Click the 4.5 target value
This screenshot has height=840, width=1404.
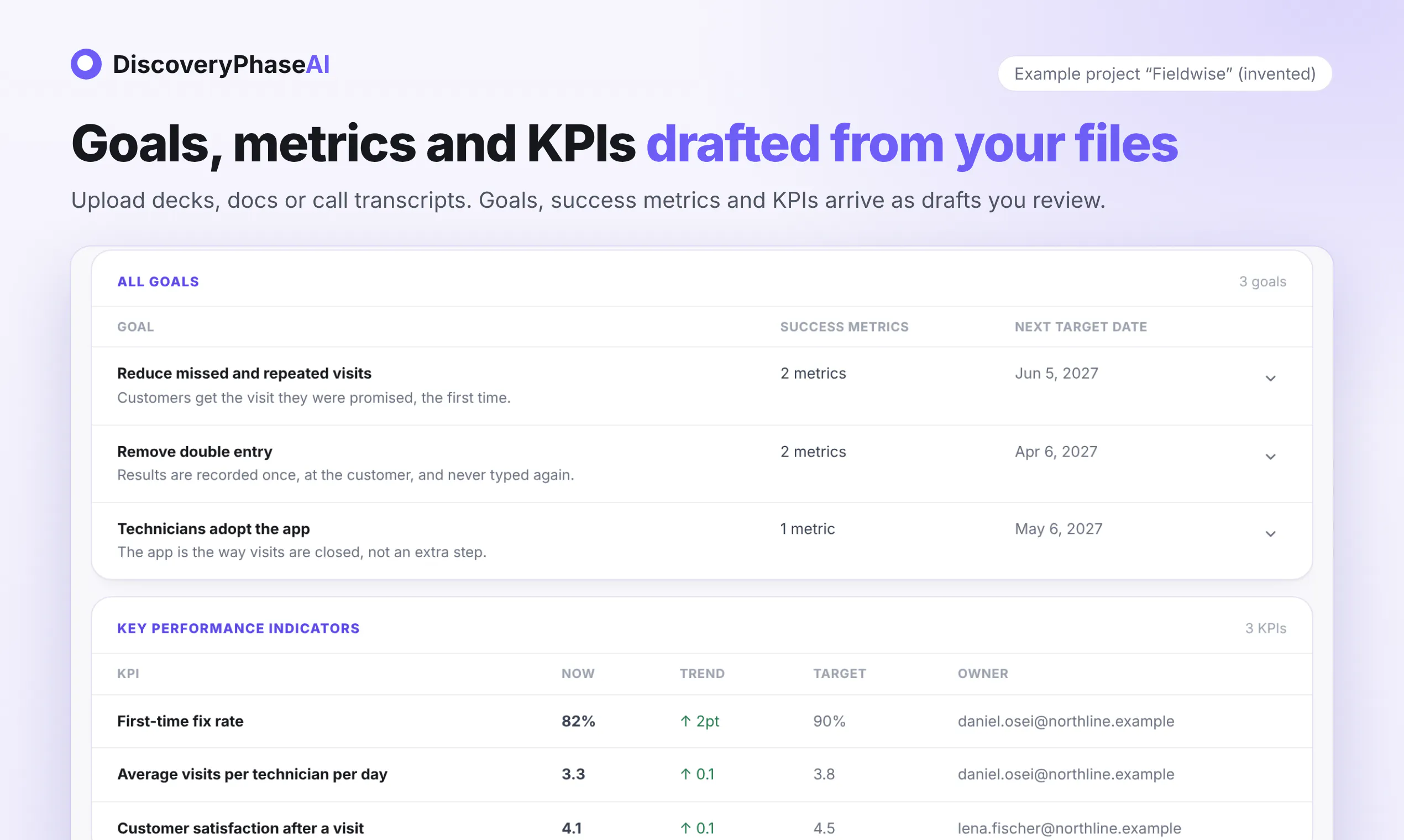click(x=824, y=828)
